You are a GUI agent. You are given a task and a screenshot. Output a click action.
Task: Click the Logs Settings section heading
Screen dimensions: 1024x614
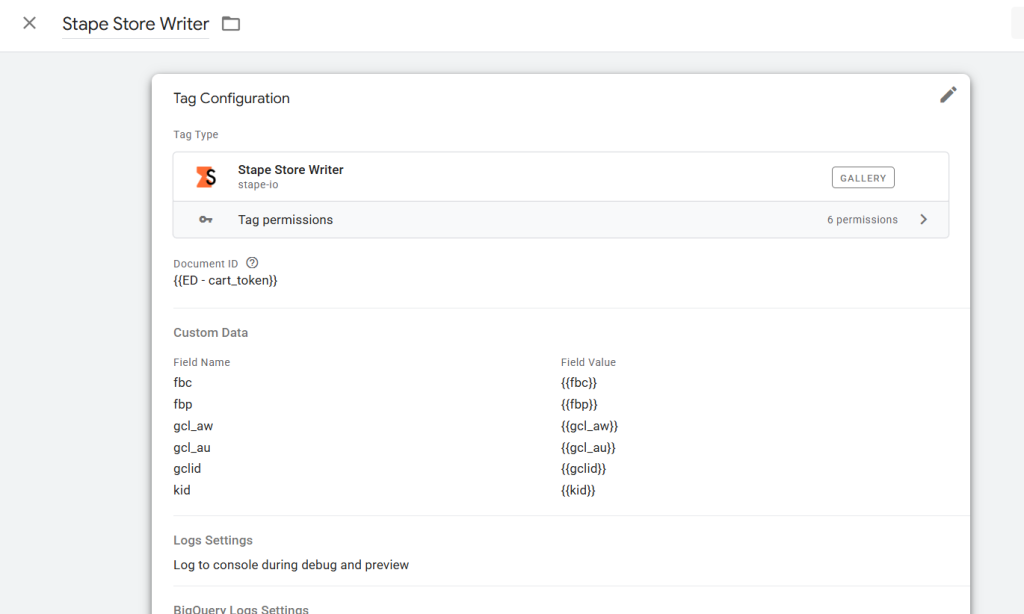pyautogui.click(x=213, y=540)
